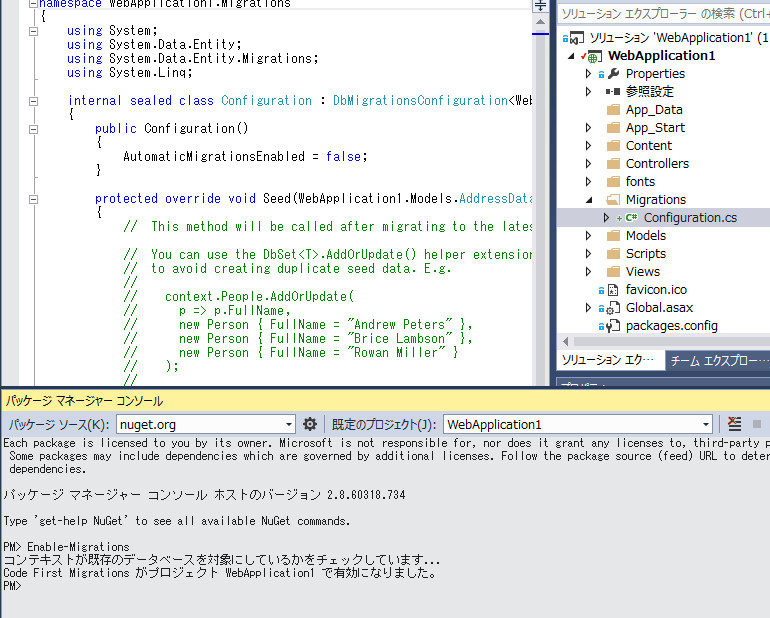Click 'DbMigrationsConfiguration' in class declaration
The height and width of the screenshot is (618, 770).
[420, 101]
